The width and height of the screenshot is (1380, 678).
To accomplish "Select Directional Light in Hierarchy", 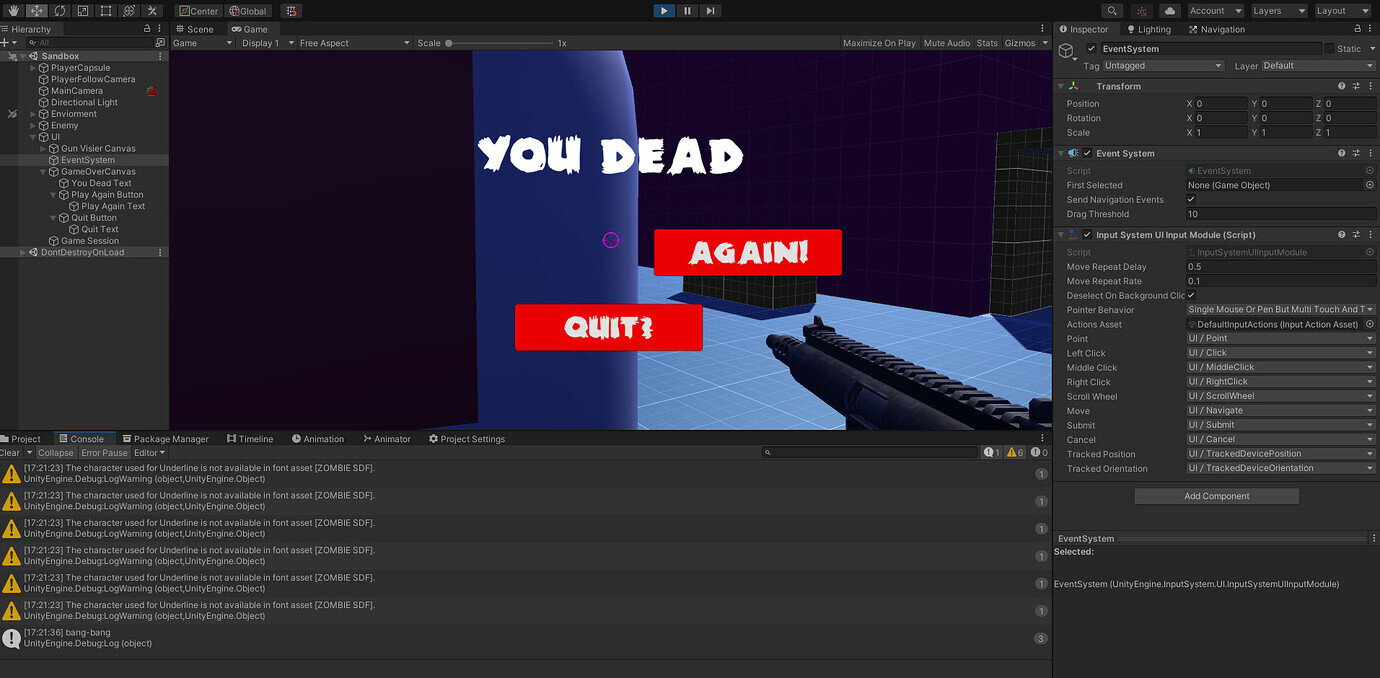I will coord(85,103).
